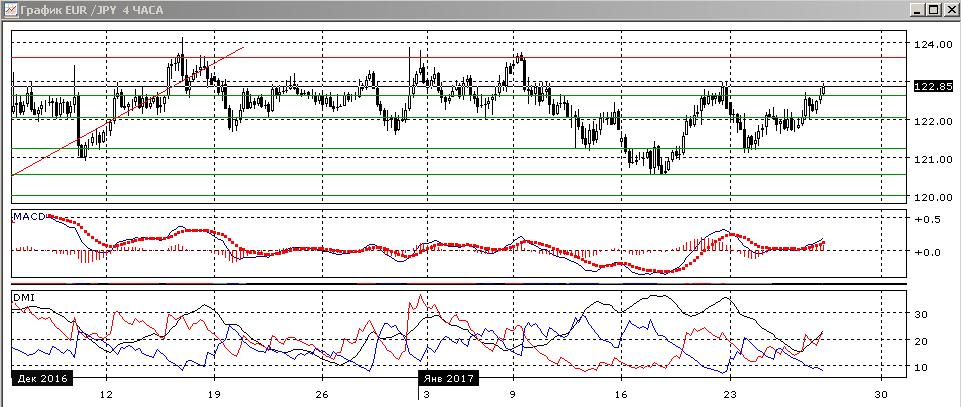
Task: Click the 124.00 price axis label
Action: pyautogui.click(x=932, y=45)
